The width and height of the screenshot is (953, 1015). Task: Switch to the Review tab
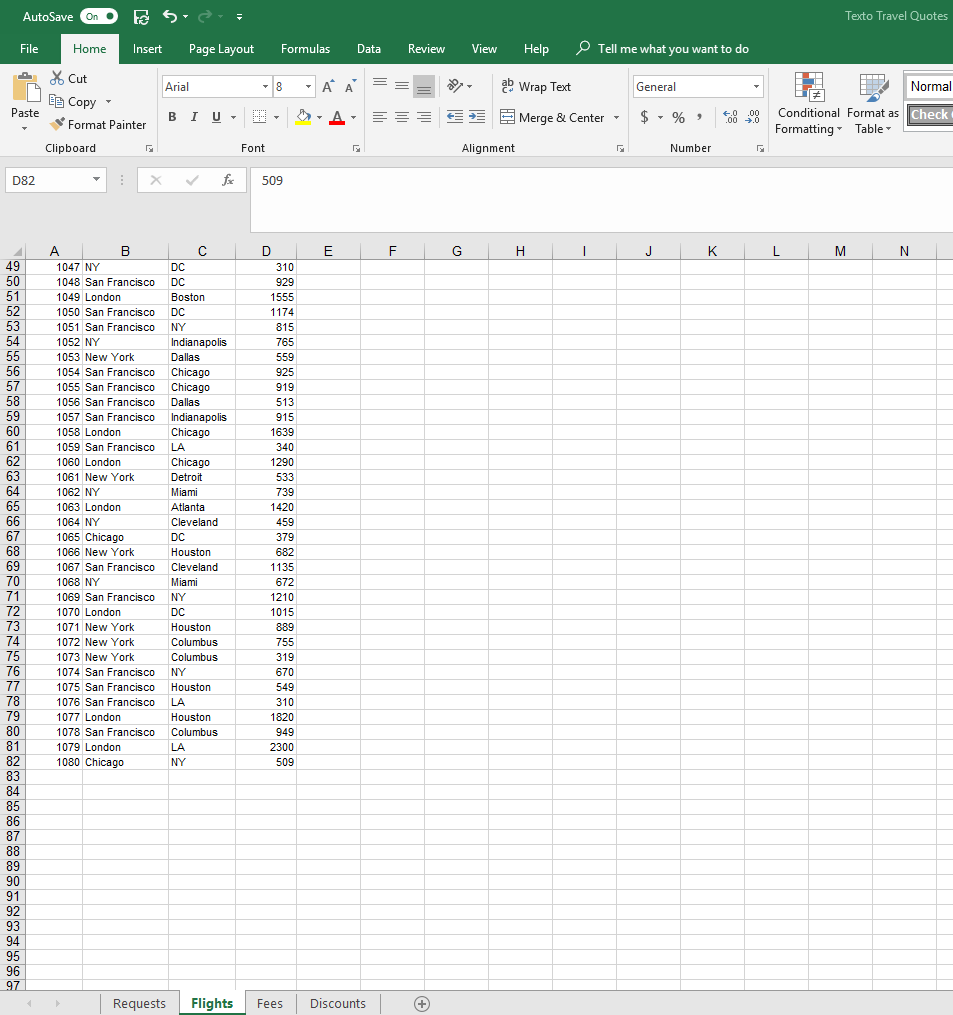[x=426, y=49]
